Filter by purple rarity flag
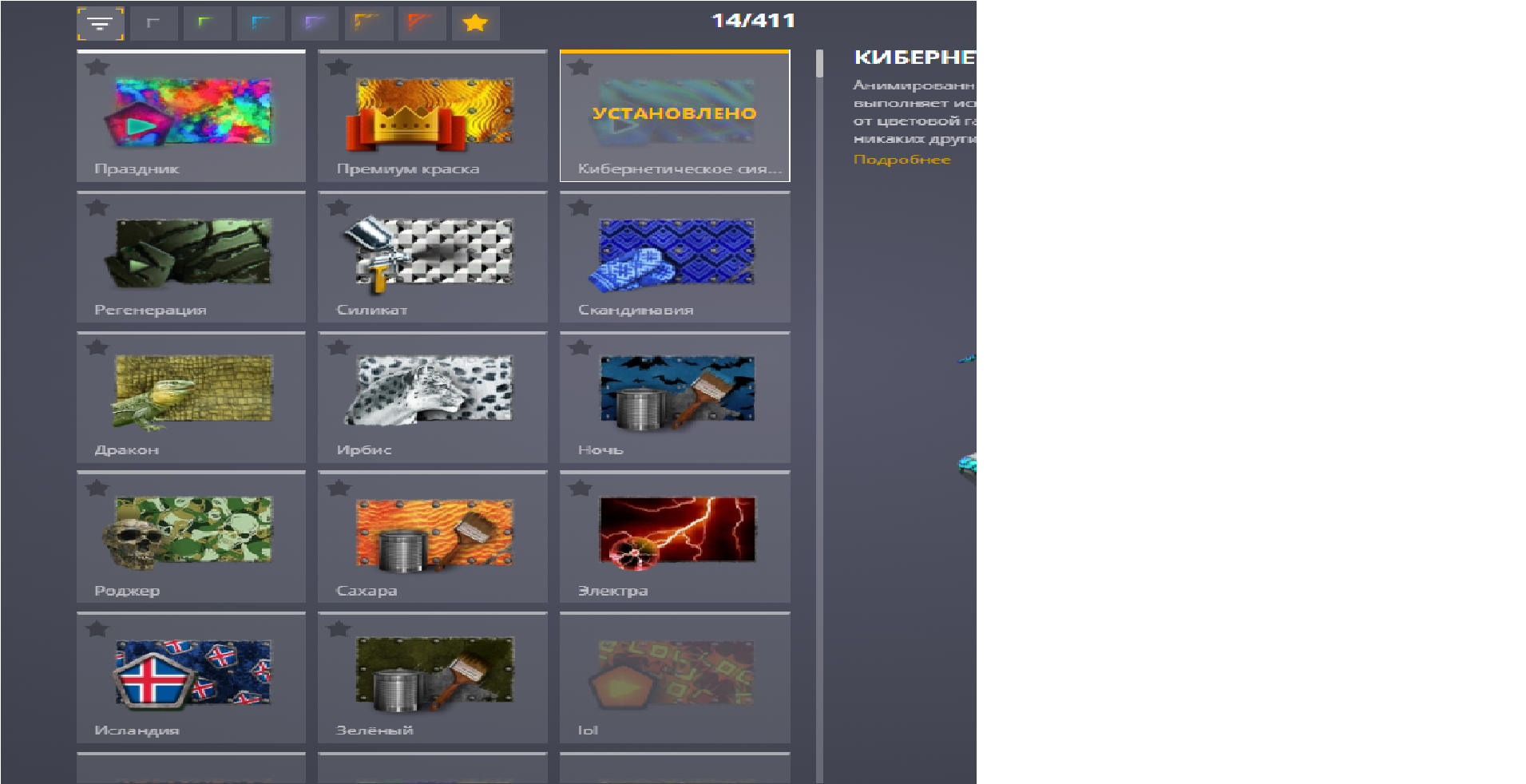1526x784 pixels. (x=314, y=23)
